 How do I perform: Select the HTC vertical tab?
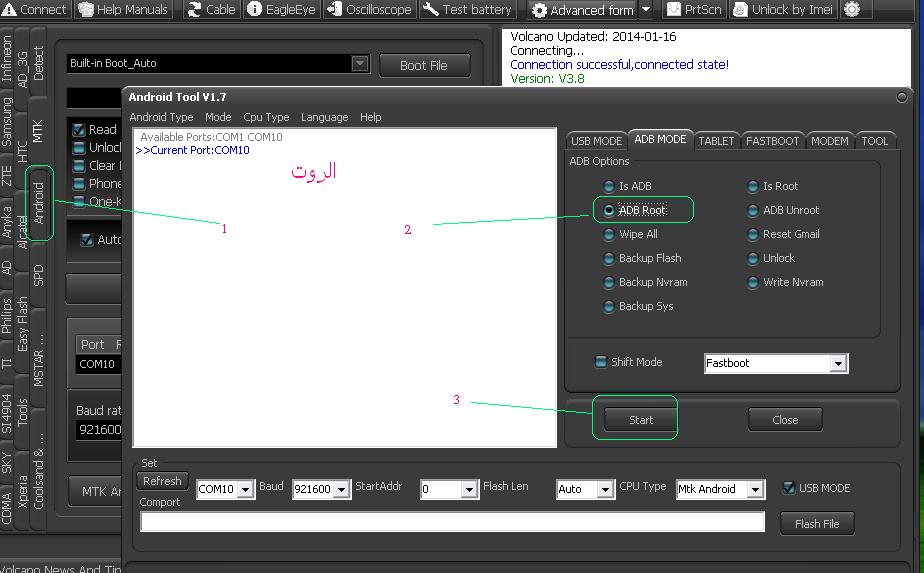(22, 151)
